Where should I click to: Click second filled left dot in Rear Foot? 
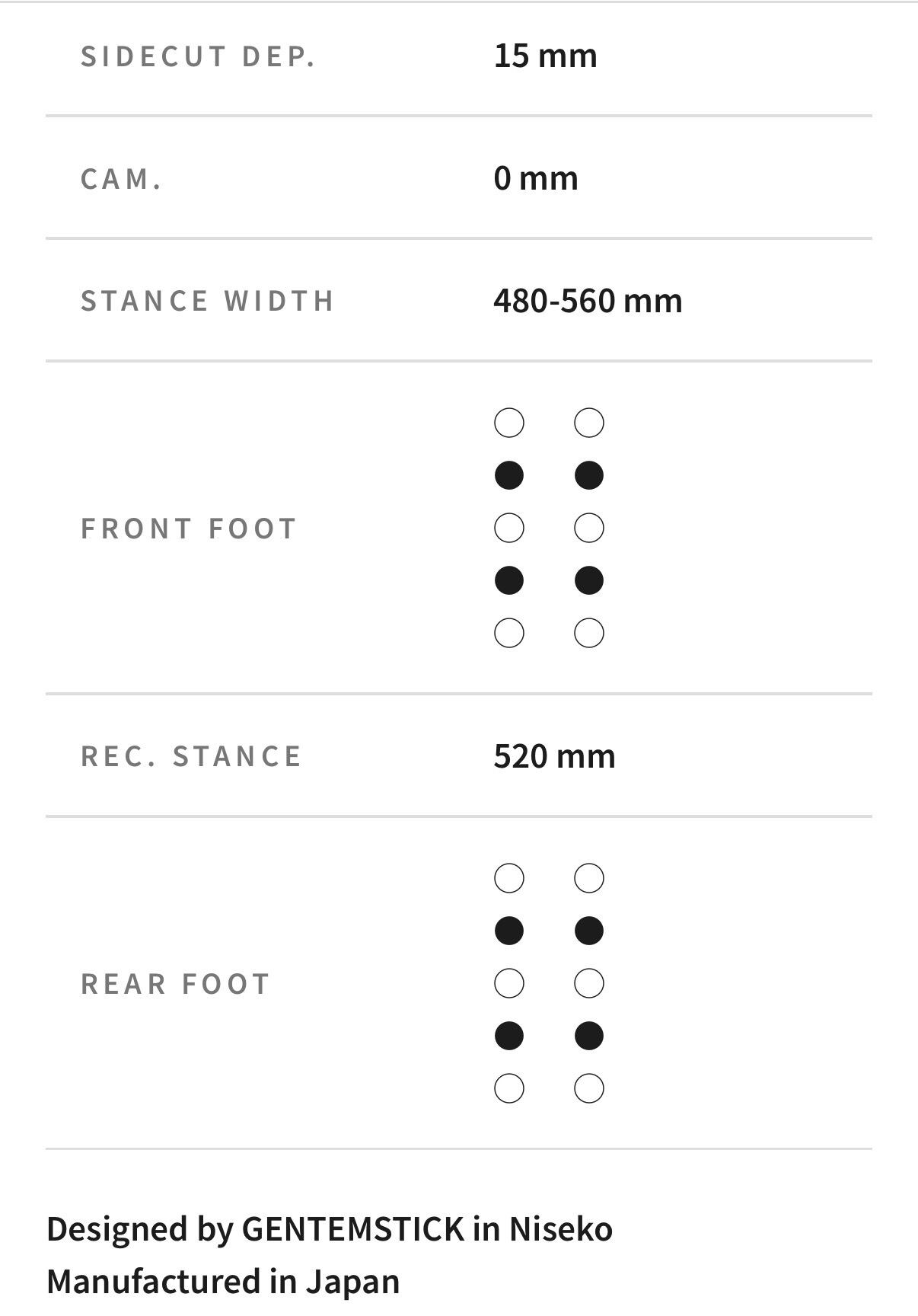click(509, 1036)
